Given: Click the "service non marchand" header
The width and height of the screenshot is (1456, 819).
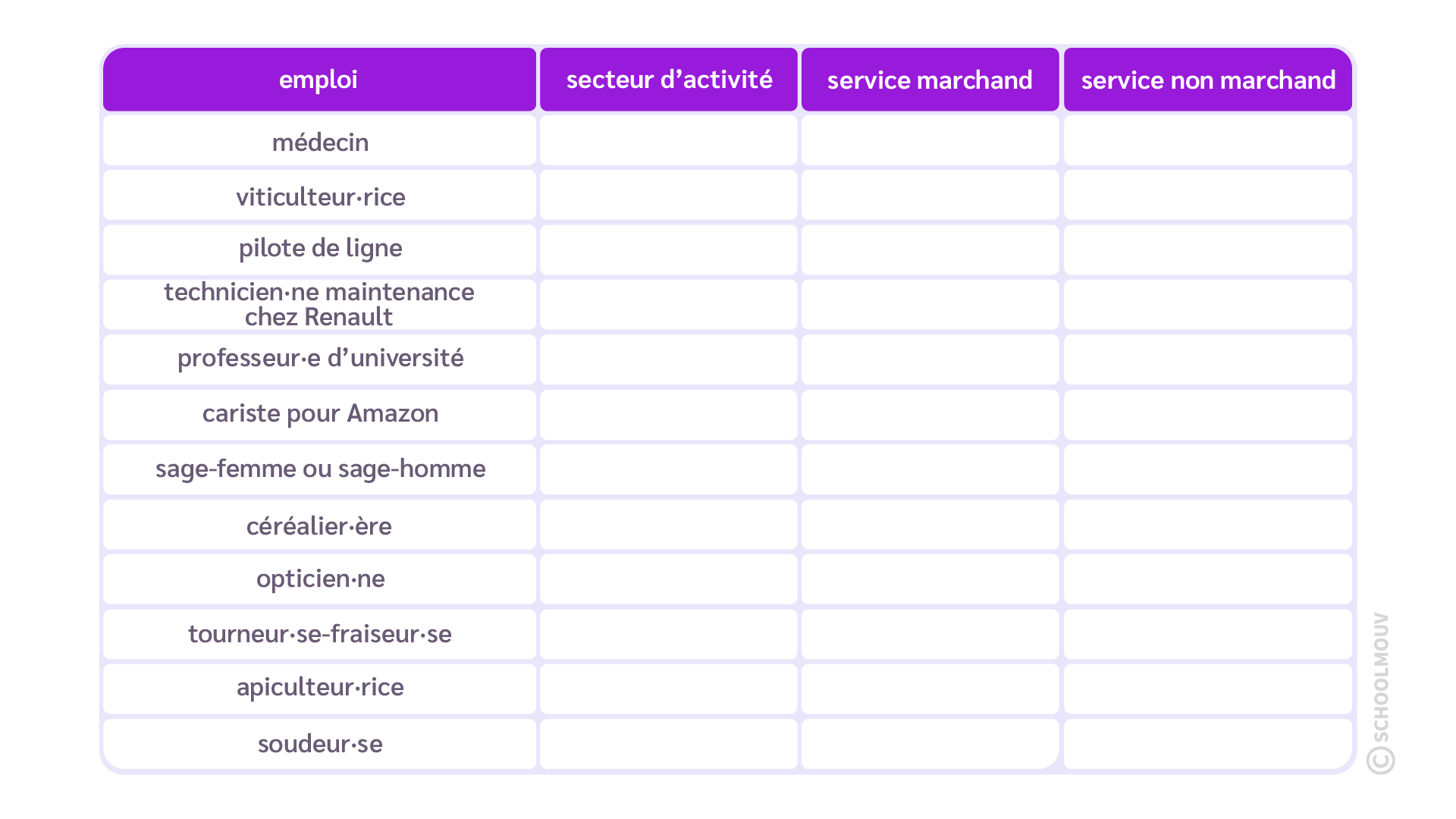Looking at the screenshot, I should 1207,80.
